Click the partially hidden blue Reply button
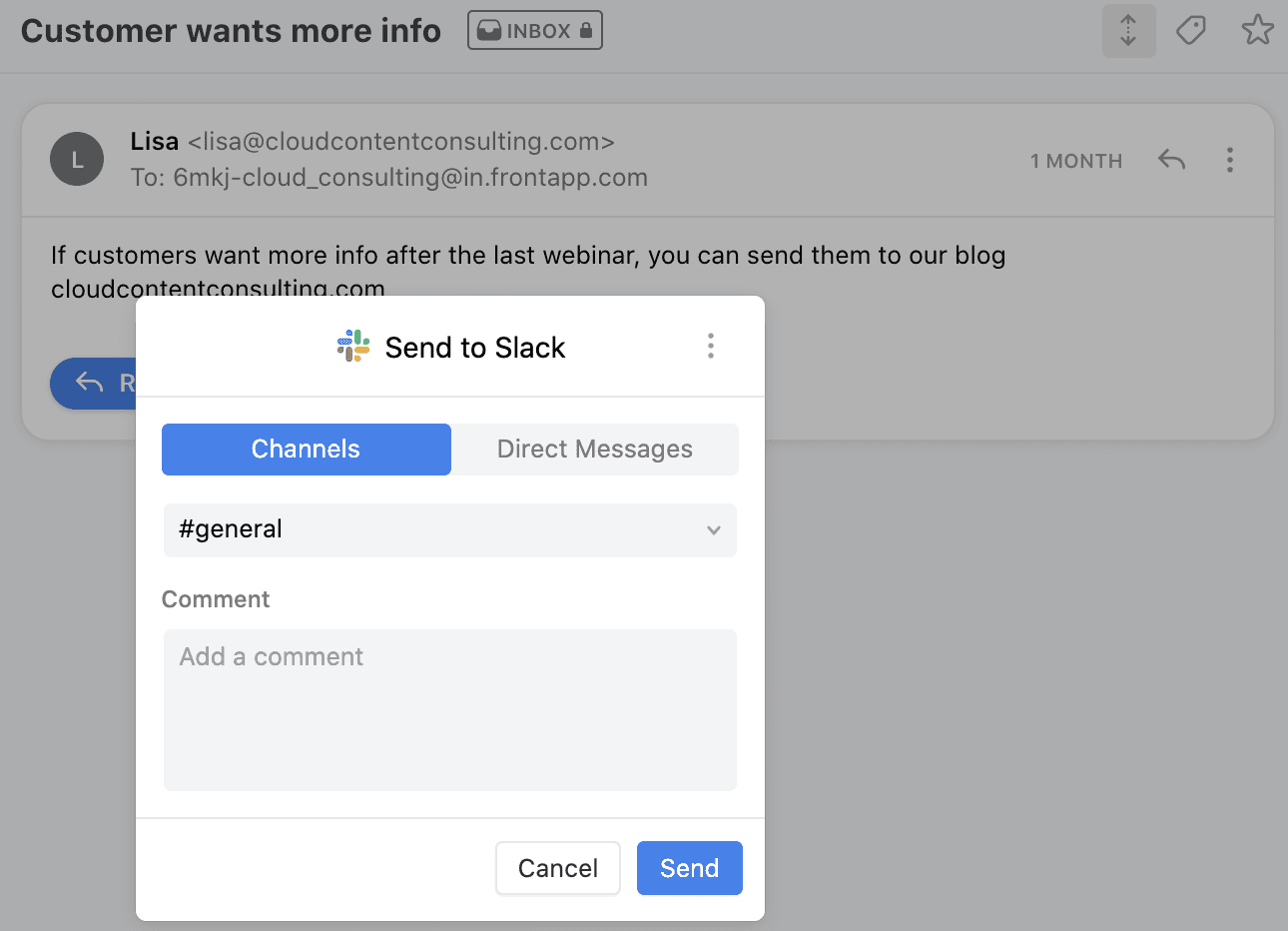 [93, 384]
